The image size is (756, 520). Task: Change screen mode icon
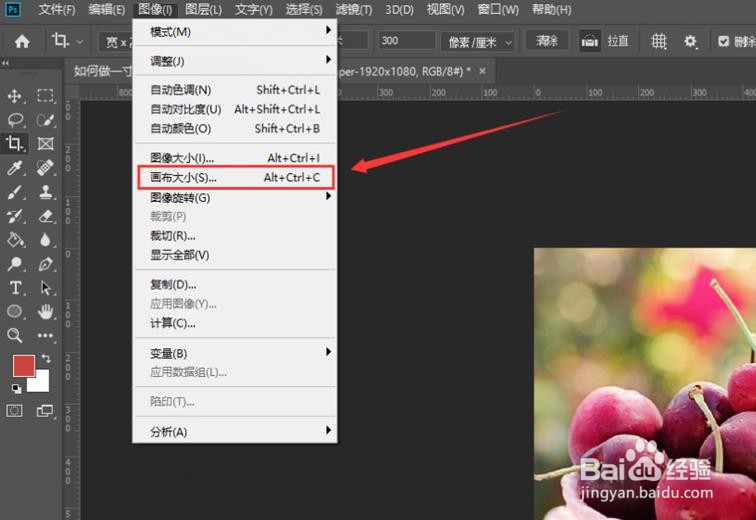coord(45,411)
